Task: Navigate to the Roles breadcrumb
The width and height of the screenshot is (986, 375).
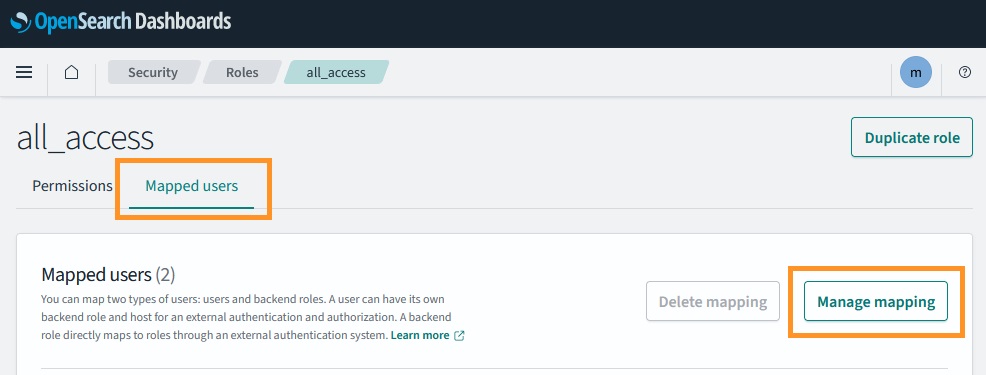Action: click(242, 72)
